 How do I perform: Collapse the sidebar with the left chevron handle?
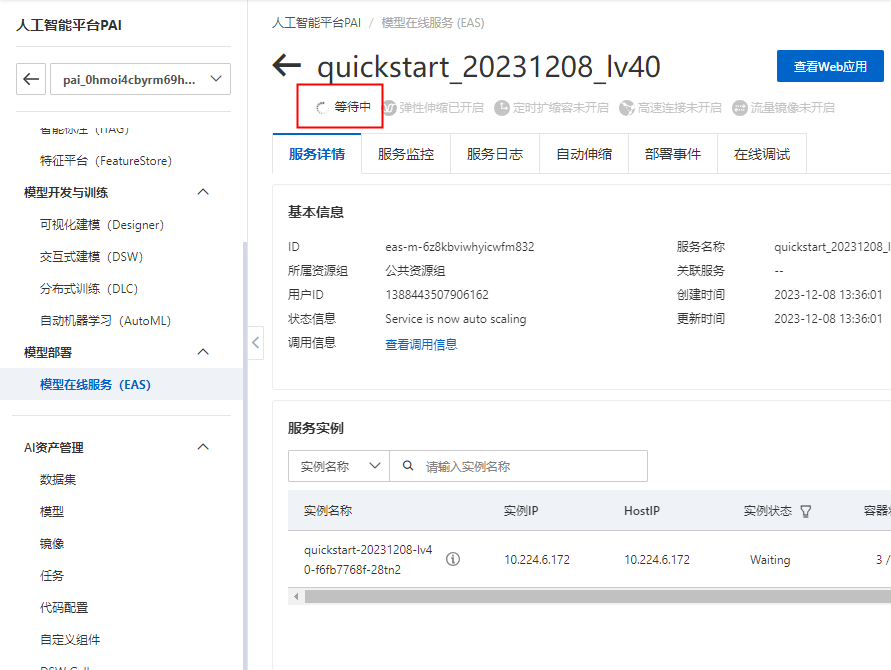tap(256, 343)
